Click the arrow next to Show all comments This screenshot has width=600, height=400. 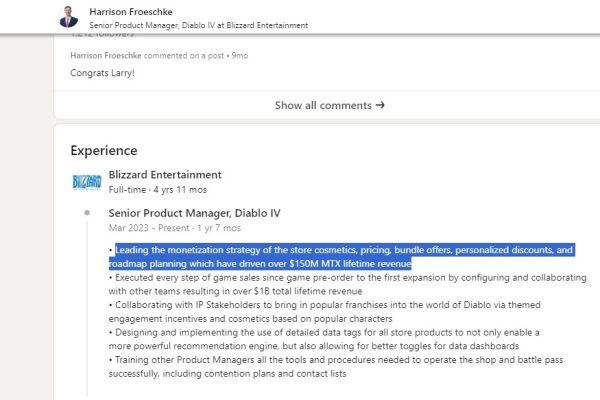(x=380, y=105)
